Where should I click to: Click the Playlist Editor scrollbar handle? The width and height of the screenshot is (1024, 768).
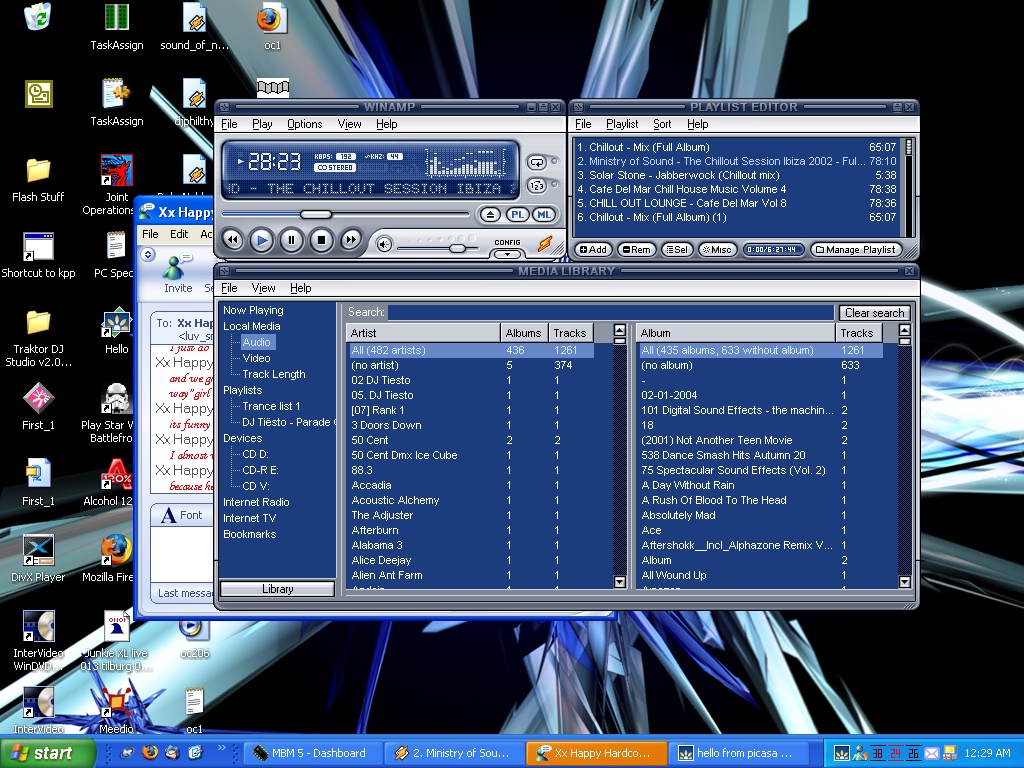[908, 148]
